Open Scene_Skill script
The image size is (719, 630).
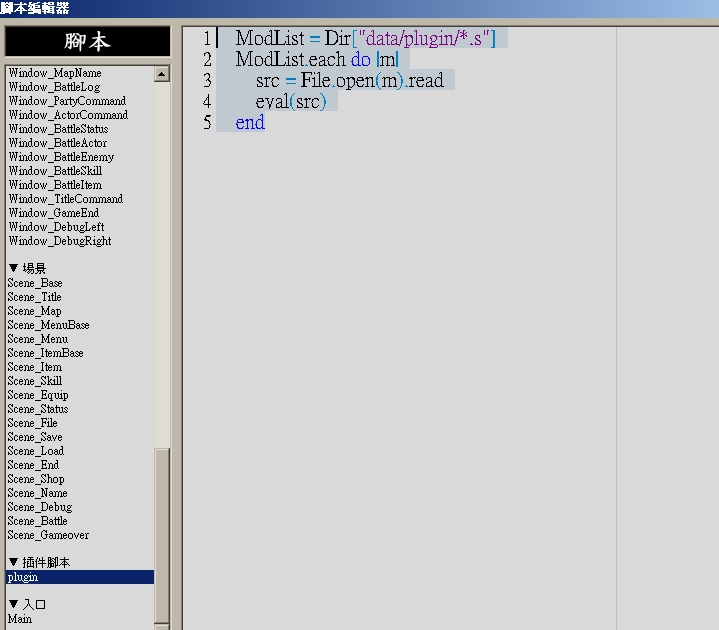point(34,381)
